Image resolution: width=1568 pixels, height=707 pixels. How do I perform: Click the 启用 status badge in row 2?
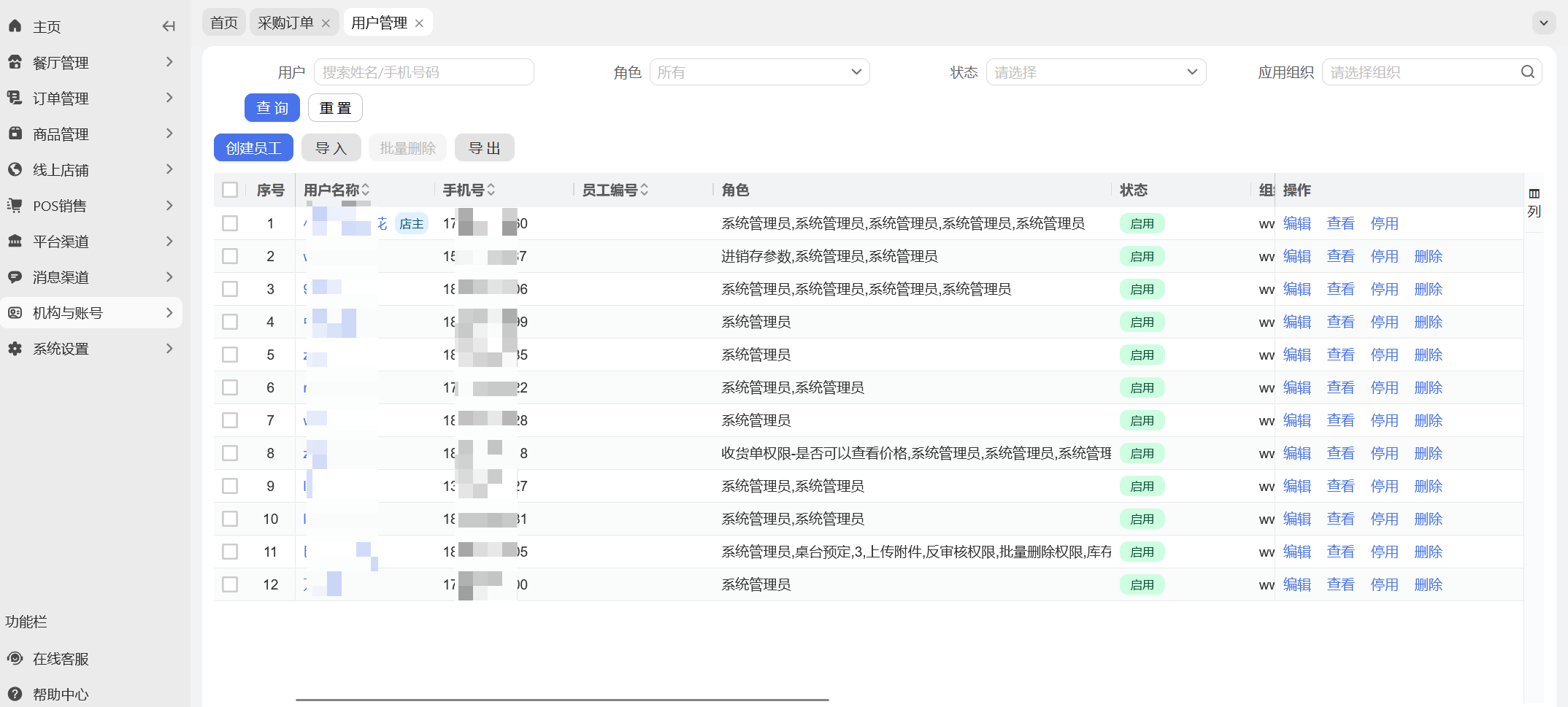click(x=1142, y=256)
